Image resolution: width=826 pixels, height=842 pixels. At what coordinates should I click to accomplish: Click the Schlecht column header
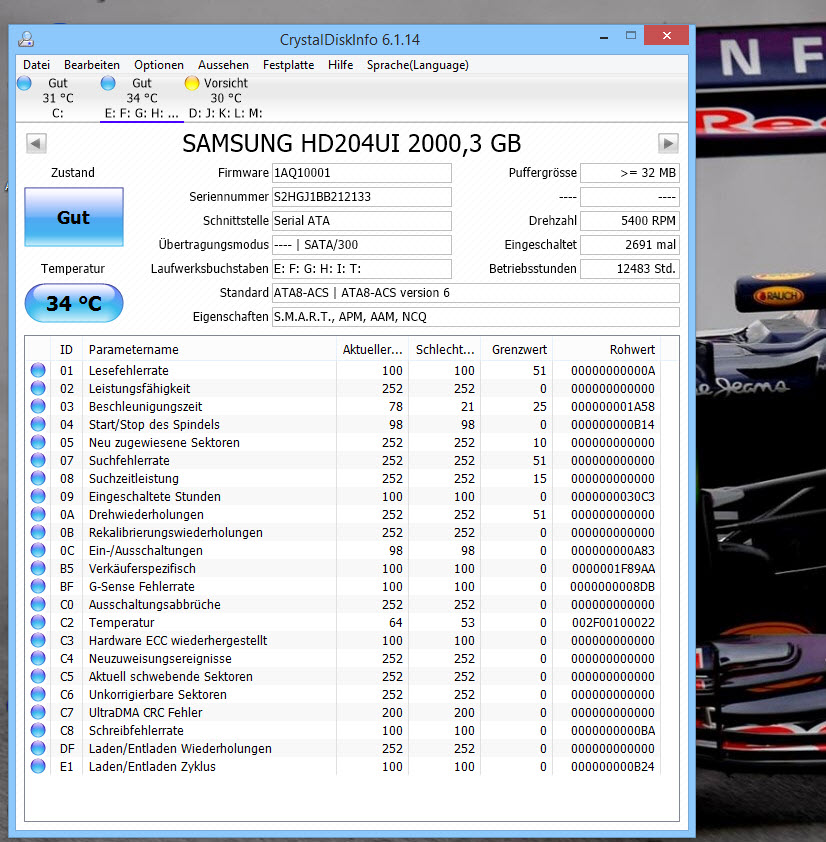pyautogui.click(x=445, y=350)
